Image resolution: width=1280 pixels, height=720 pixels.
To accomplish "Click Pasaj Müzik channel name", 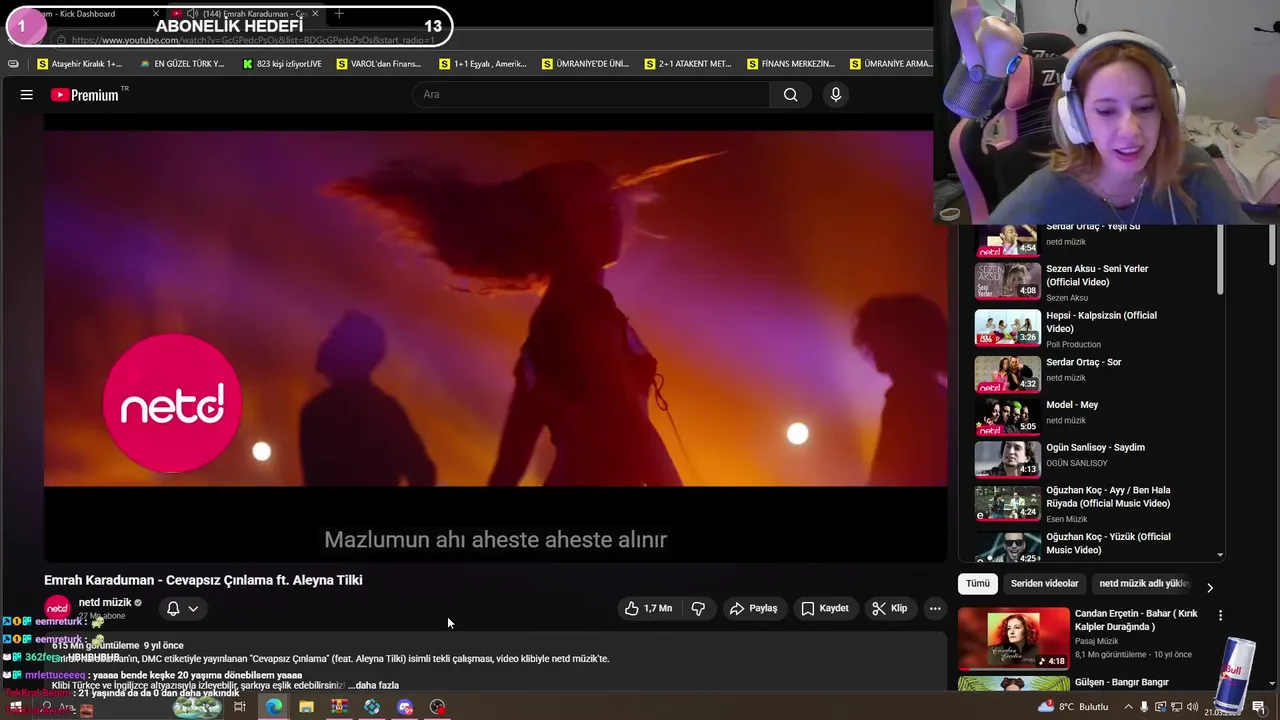I will 1097,641.
